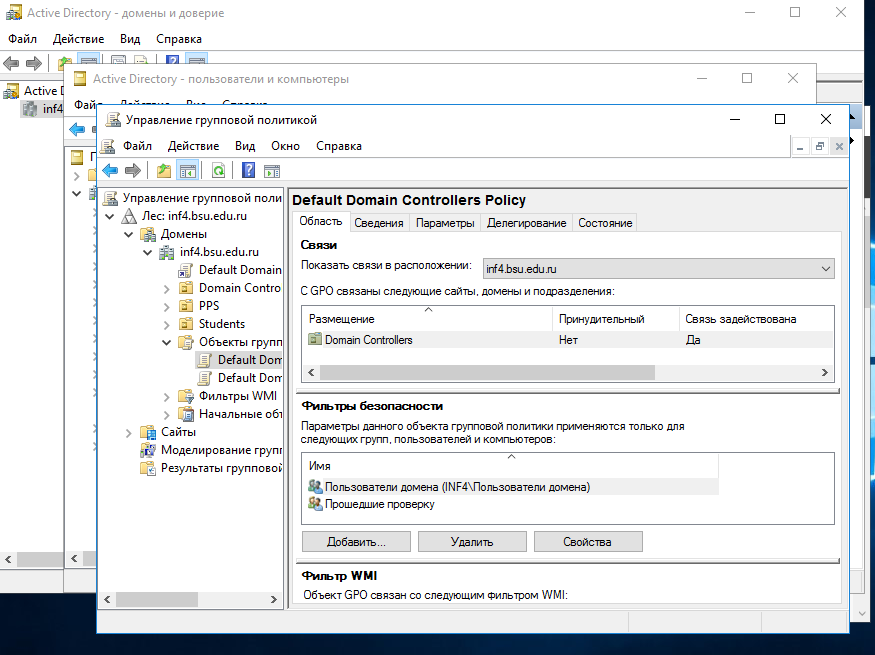
Task: Select the Моделирование групповой политики node
Action: (222, 450)
